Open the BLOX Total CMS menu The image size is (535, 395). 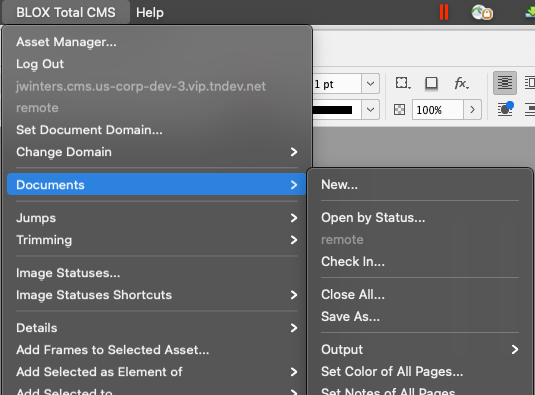(66, 12)
